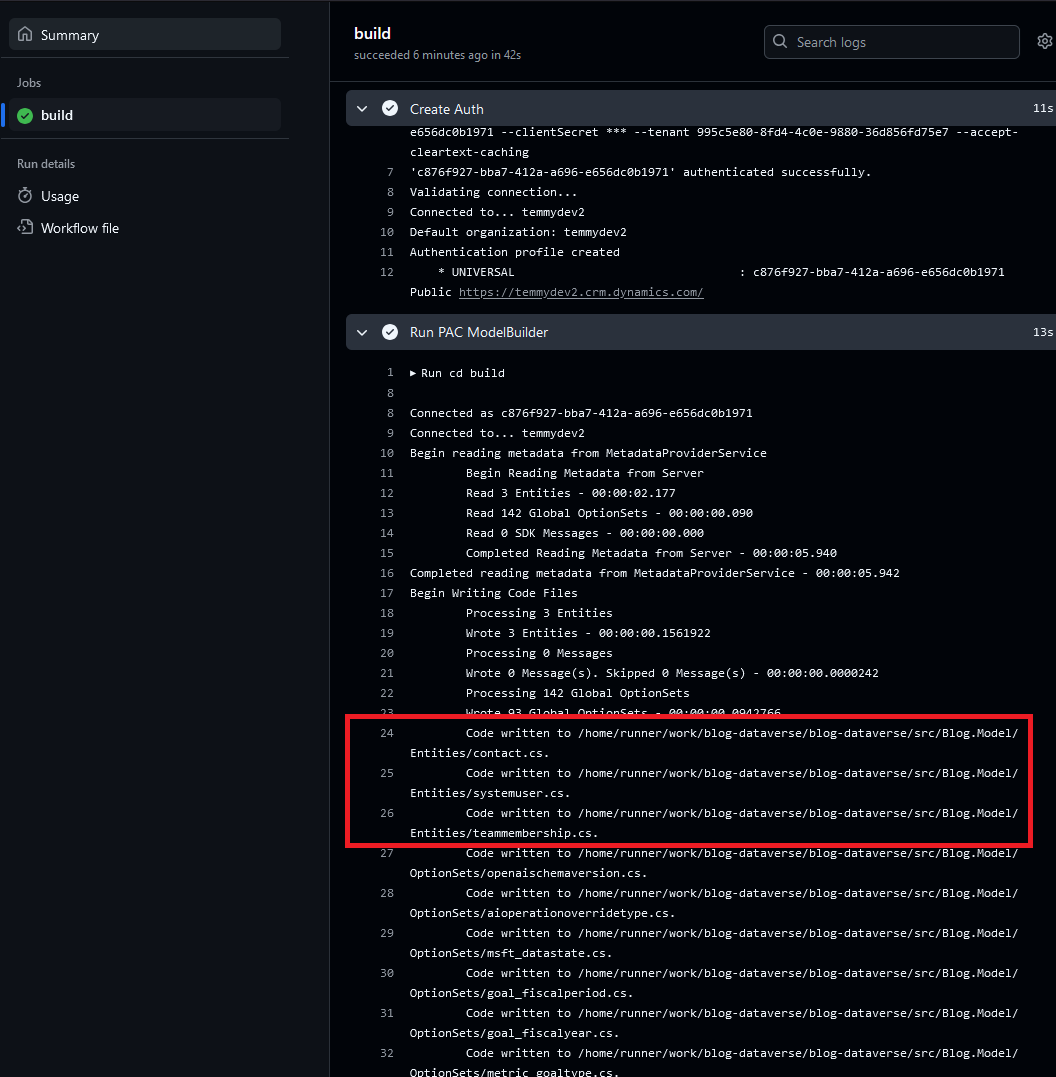Click 'Completed Reading Metadata from Server' line

pyautogui.click(x=651, y=553)
